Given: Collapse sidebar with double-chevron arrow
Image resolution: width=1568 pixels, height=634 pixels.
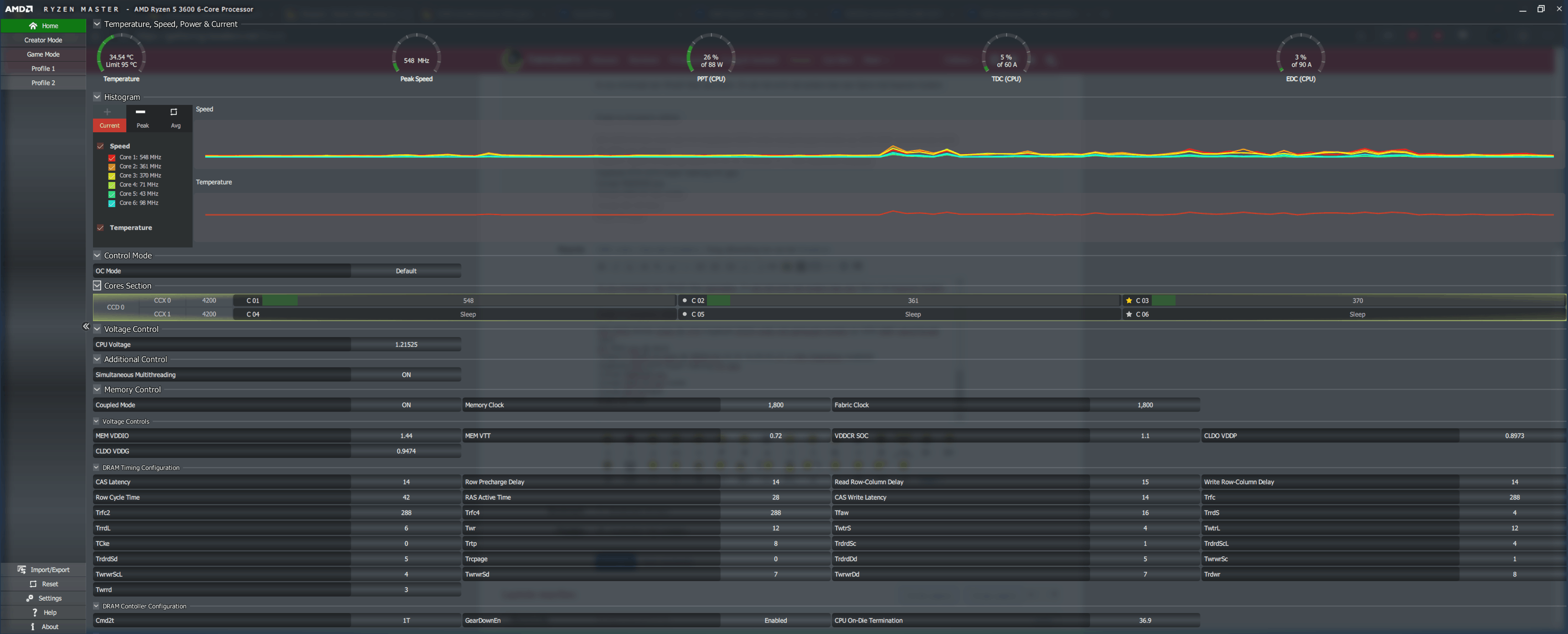Looking at the screenshot, I should (x=86, y=327).
